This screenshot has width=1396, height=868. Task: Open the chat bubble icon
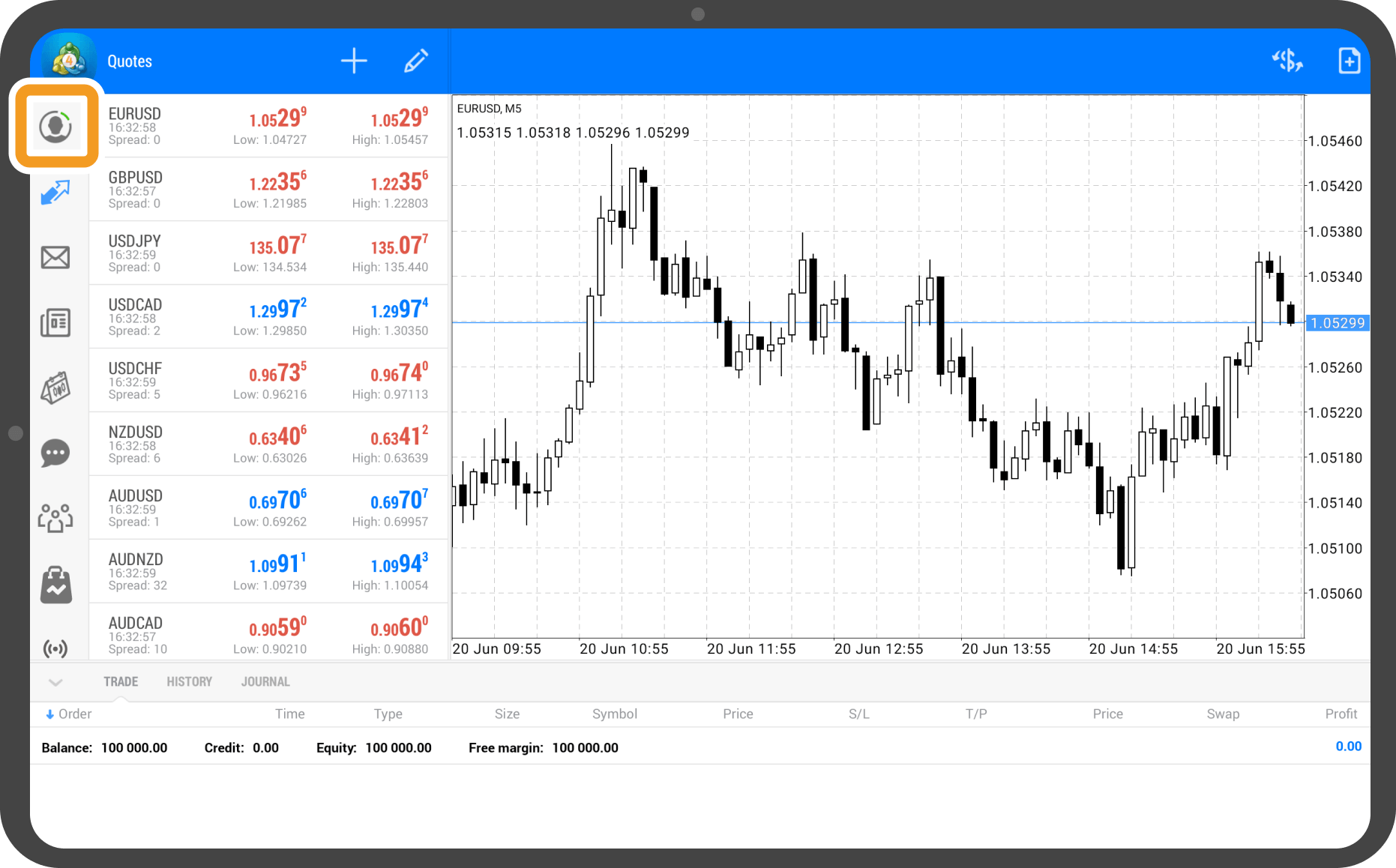pos(55,453)
